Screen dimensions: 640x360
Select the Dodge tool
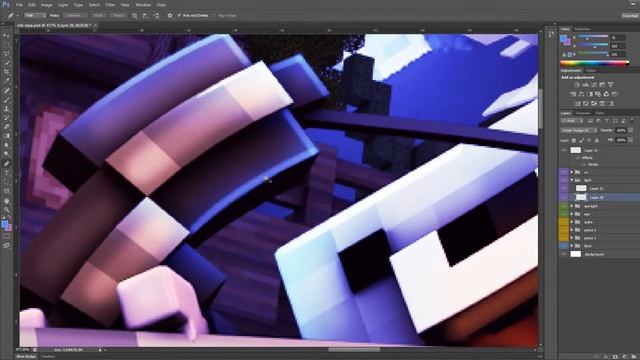pos(7,154)
